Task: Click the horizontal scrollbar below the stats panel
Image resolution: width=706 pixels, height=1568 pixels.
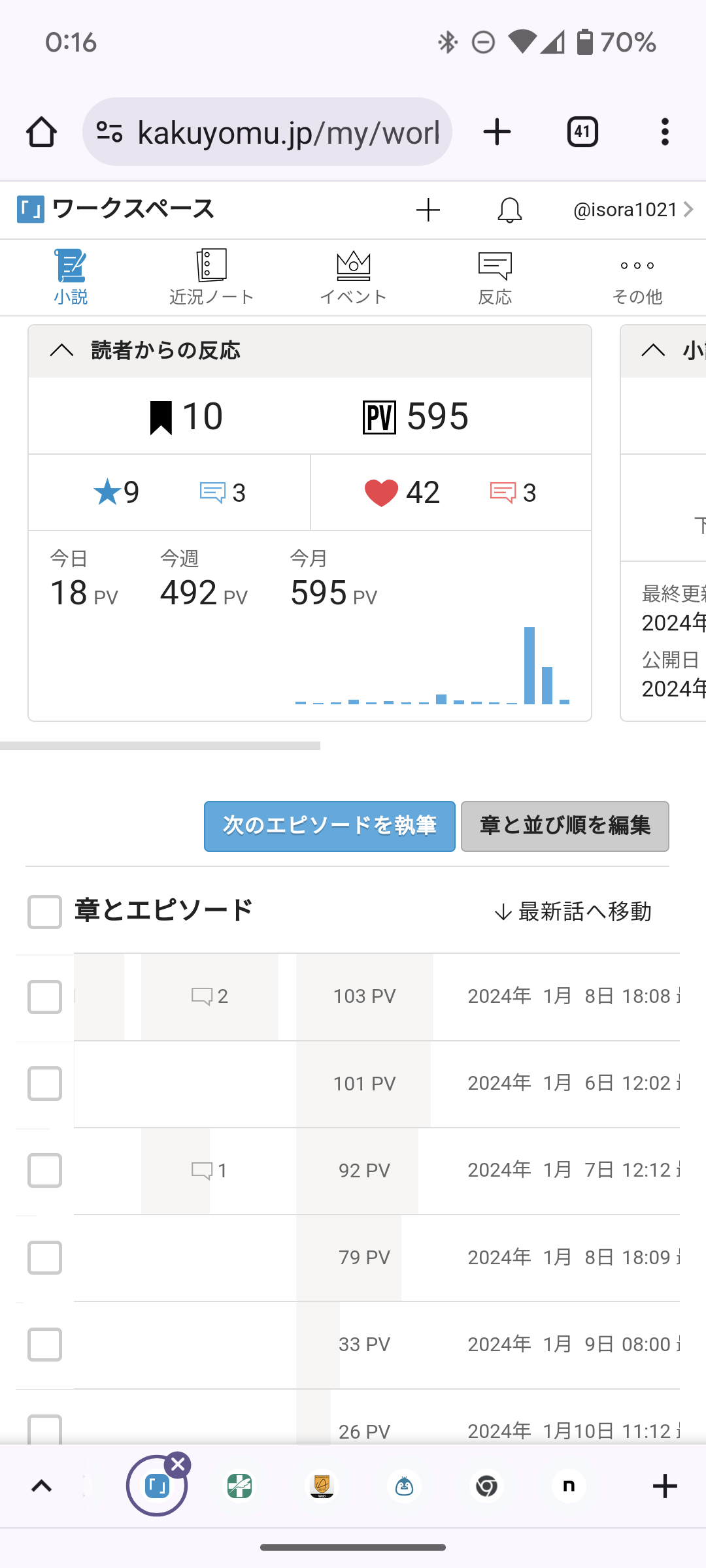Action: 160,745
